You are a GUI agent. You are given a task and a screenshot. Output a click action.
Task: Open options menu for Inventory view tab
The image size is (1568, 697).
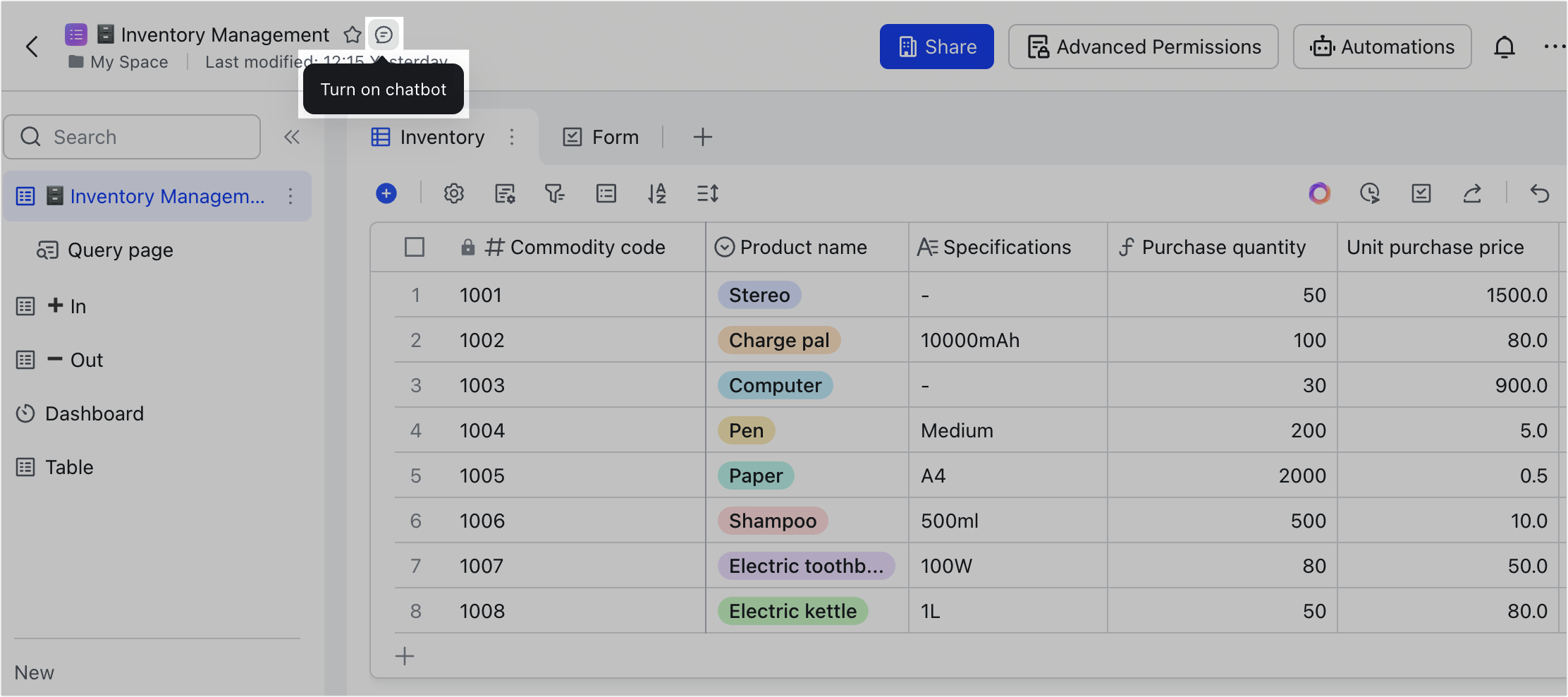(x=512, y=137)
